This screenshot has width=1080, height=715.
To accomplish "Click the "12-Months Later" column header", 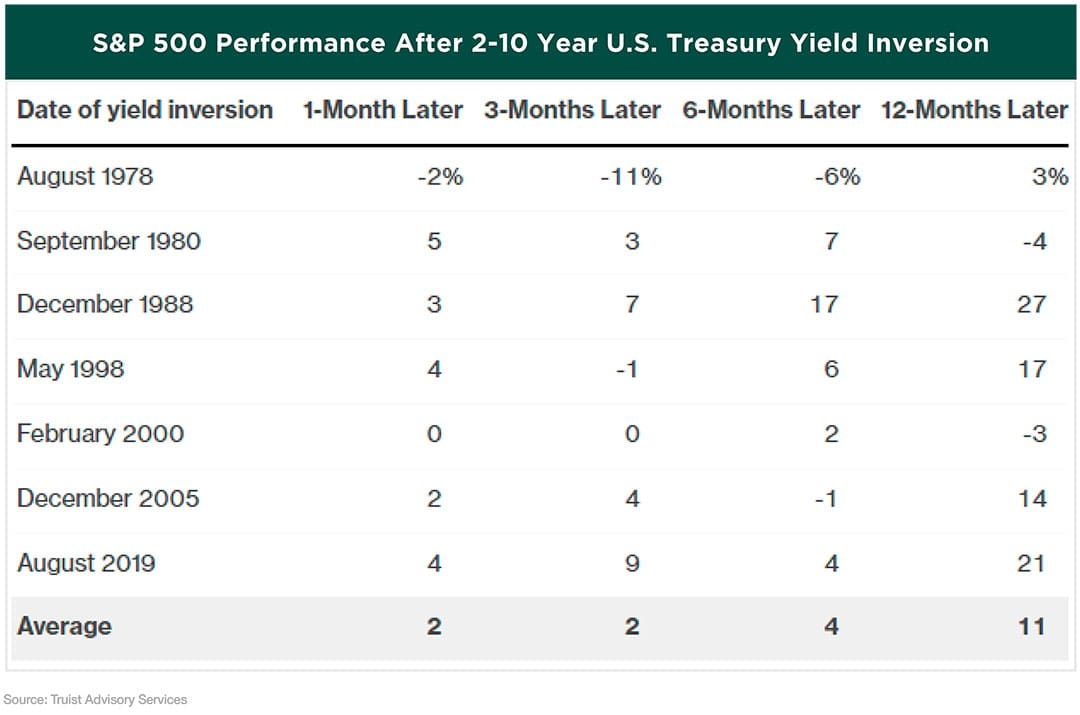I will point(974,110).
